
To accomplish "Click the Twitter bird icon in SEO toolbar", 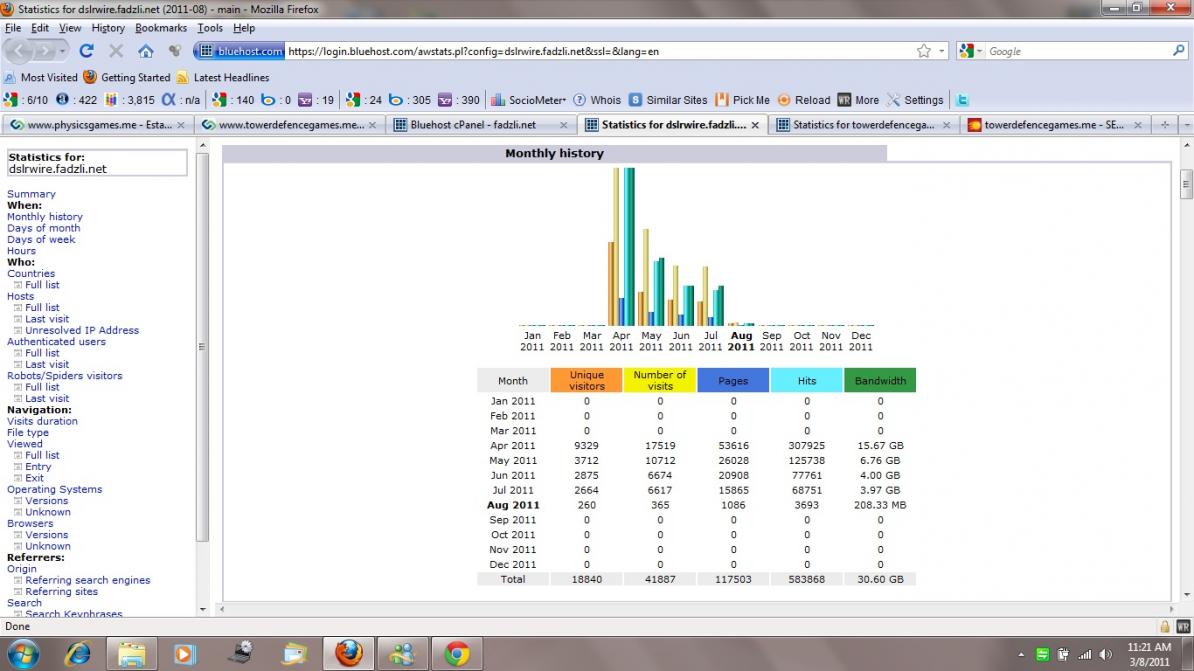I will pos(962,100).
